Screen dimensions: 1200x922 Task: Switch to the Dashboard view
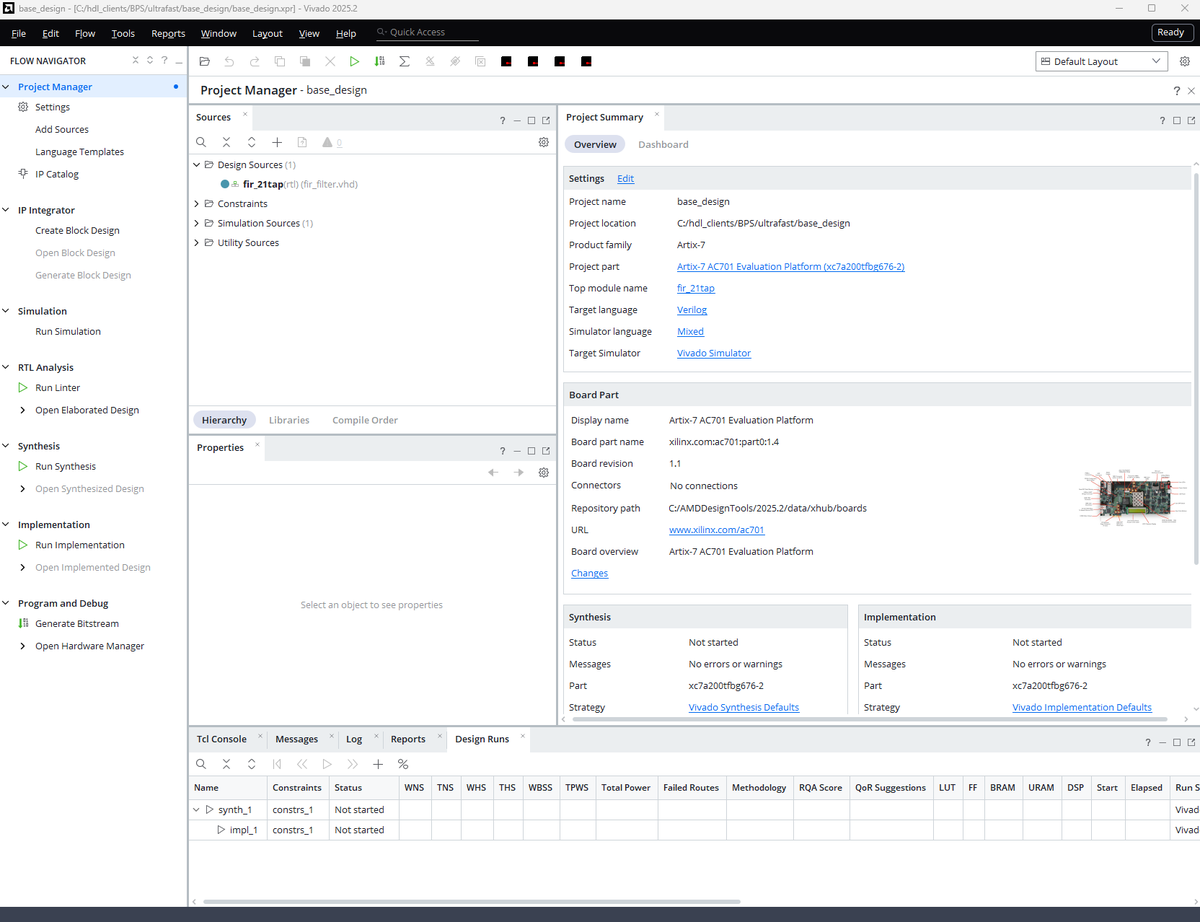[x=663, y=144]
